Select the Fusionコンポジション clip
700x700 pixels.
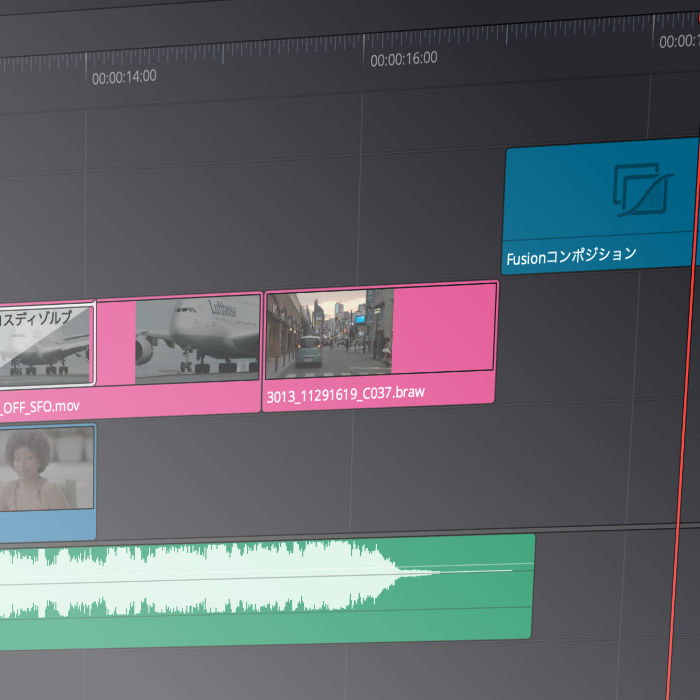pyautogui.click(x=599, y=206)
